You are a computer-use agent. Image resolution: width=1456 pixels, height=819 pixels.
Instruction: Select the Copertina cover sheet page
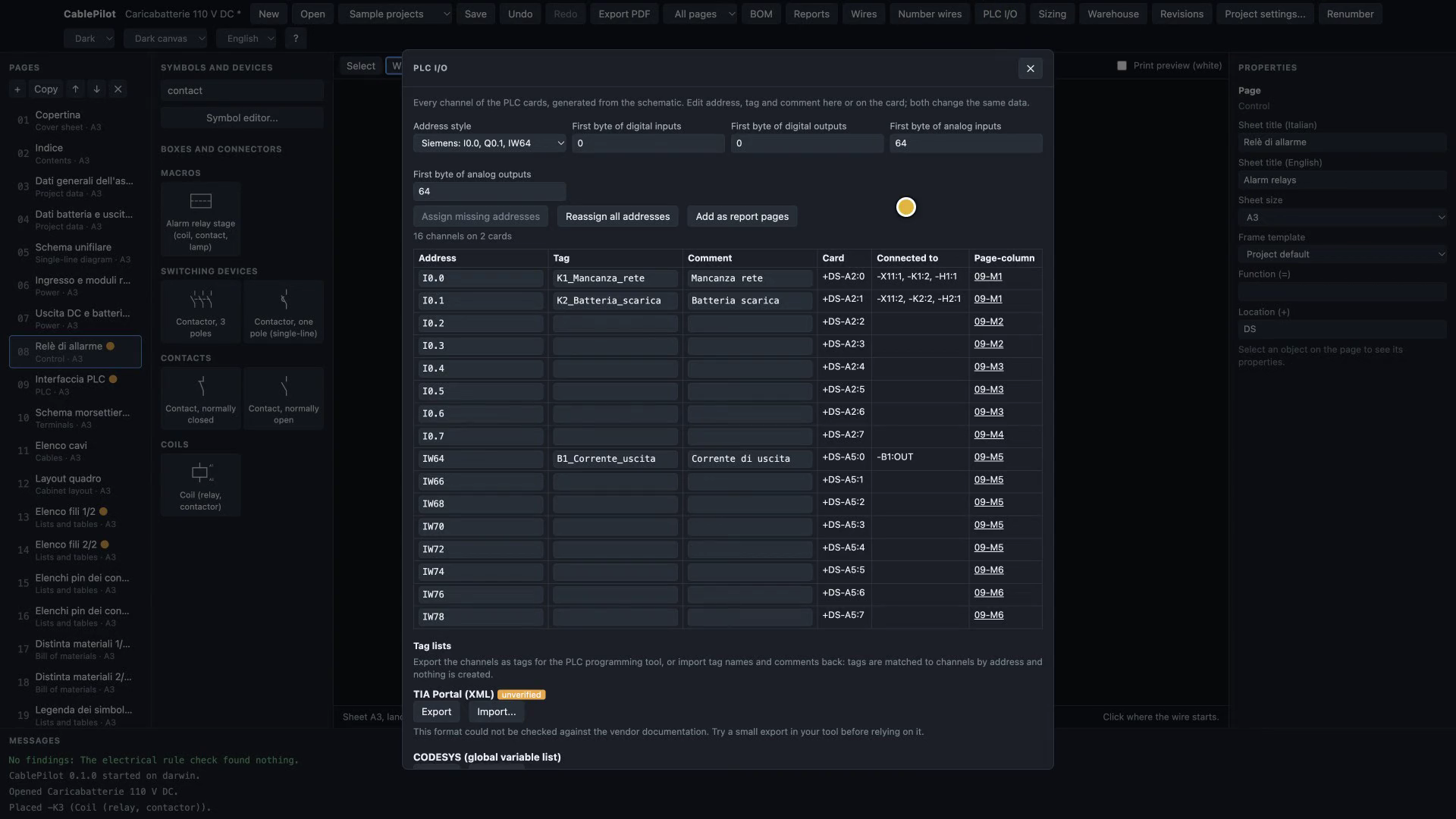click(75, 121)
